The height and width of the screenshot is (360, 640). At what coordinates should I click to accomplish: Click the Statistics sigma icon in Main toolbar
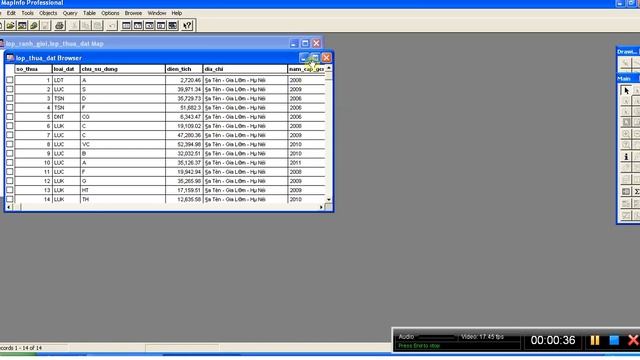pyautogui.click(x=636, y=191)
